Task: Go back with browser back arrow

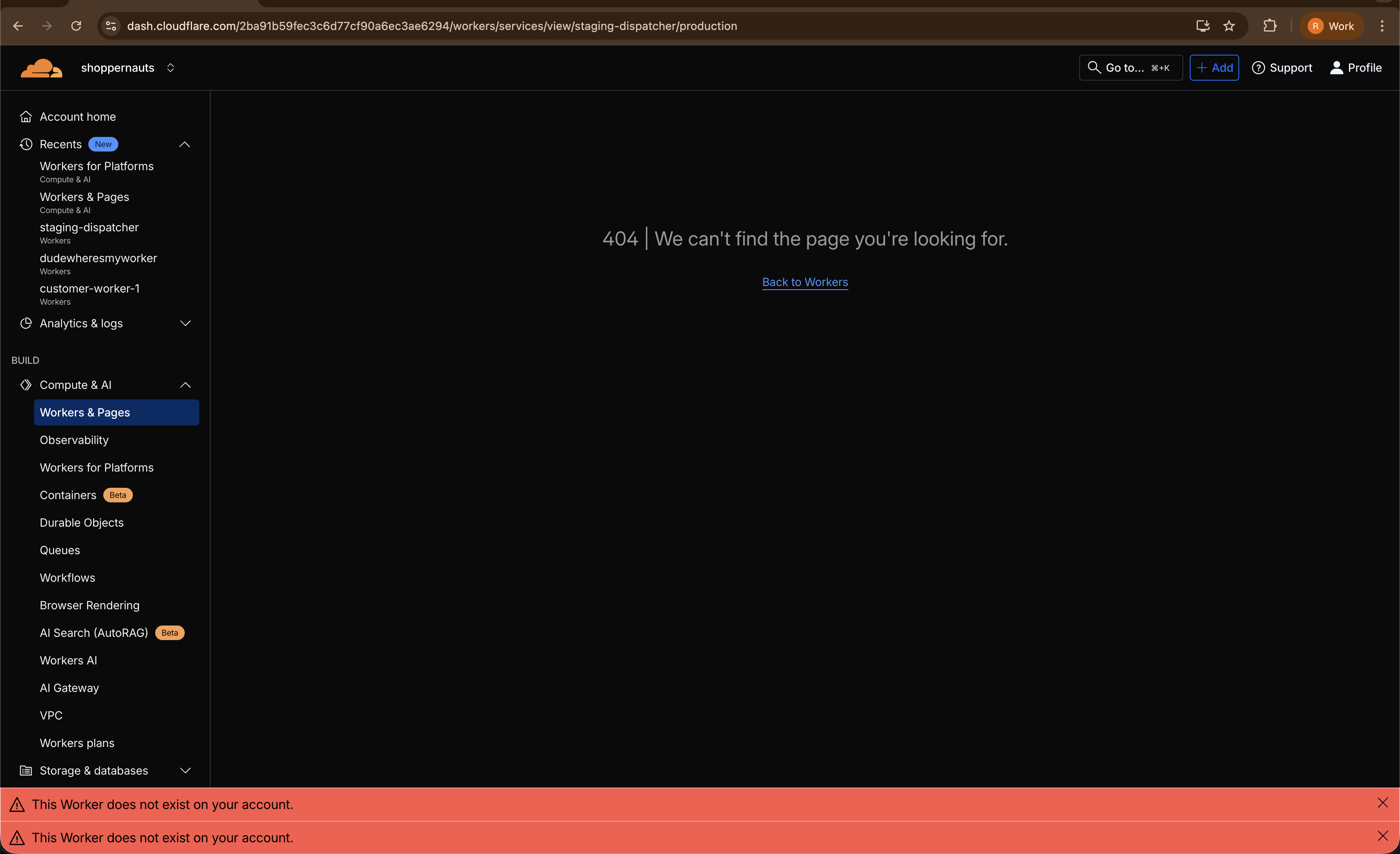Action: click(x=18, y=26)
